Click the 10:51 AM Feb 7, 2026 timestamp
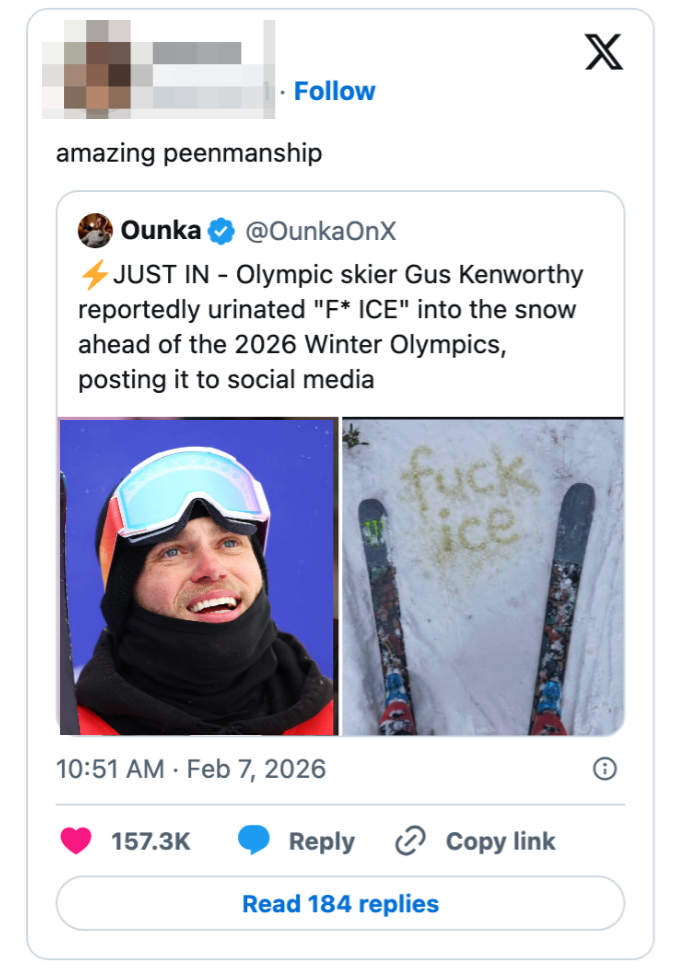Viewport: 680px width, 972px height. tap(191, 769)
